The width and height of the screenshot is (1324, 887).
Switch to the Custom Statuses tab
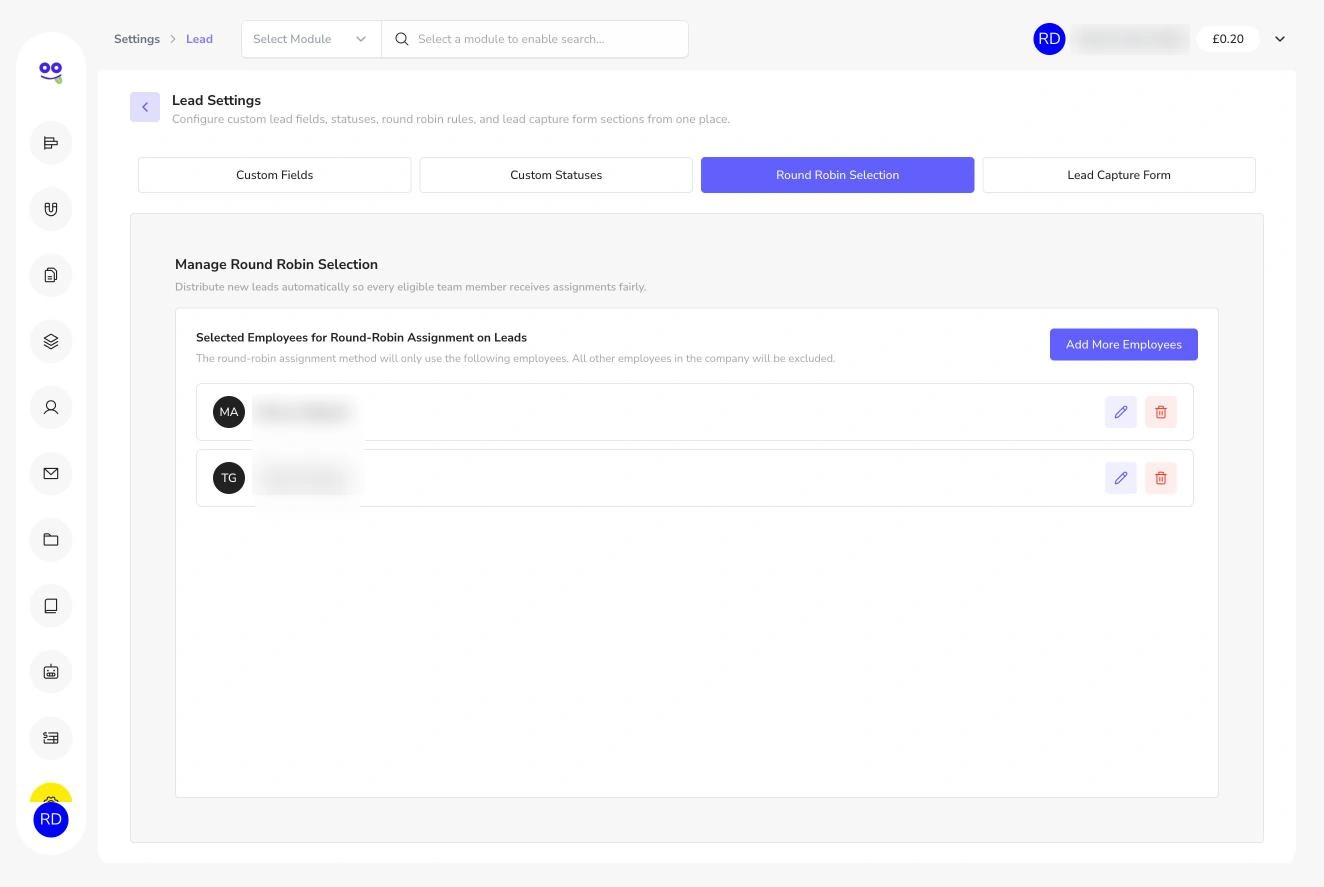coord(556,175)
